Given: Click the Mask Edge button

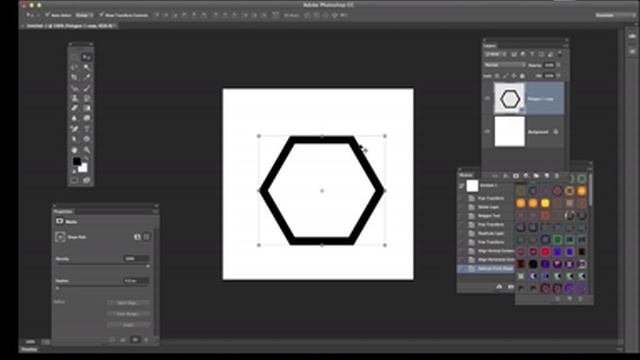Looking at the screenshot, I should click(128, 303).
